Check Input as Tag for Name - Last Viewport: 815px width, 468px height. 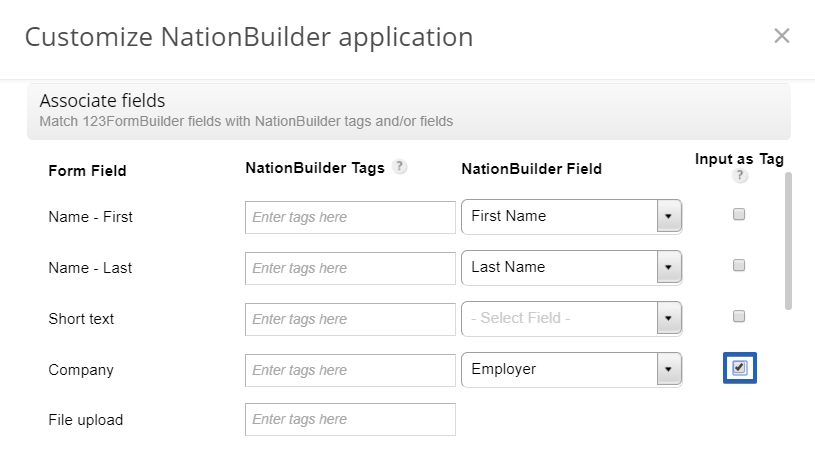coord(739,266)
